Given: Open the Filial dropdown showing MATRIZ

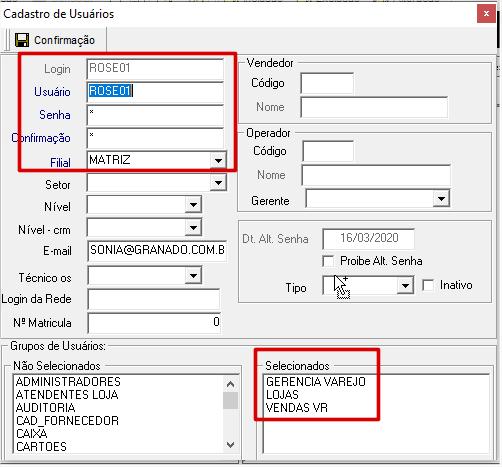Looking at the screenshot, I should [218, 161].
